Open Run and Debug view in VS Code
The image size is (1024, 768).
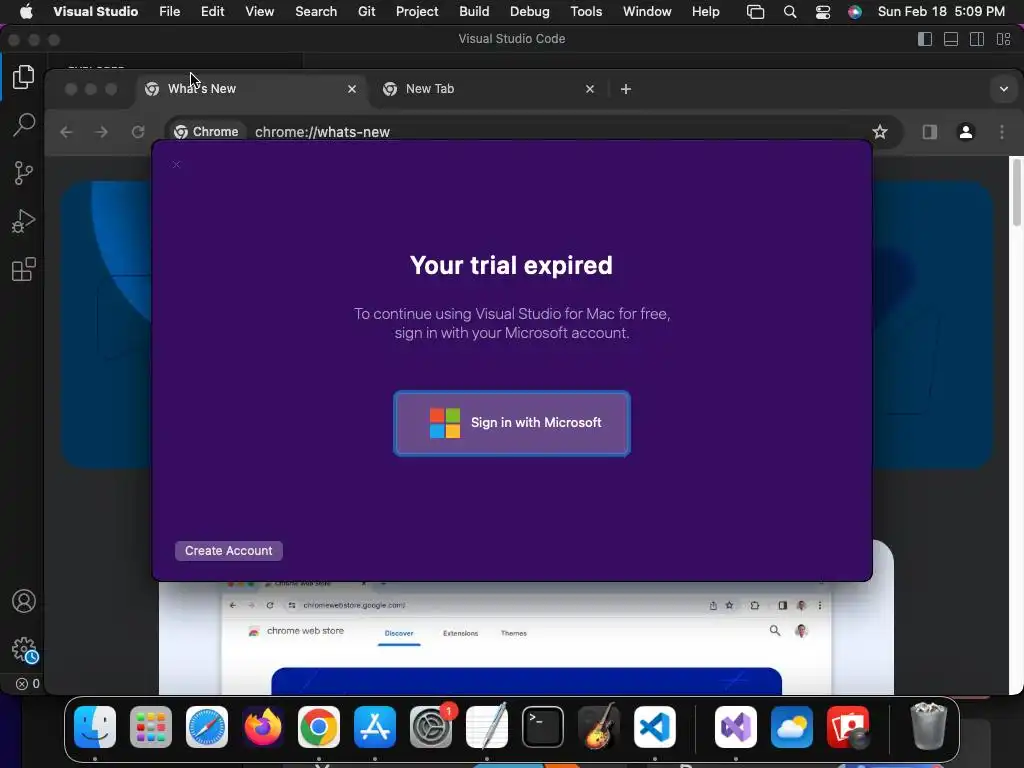click(x=24, y=221)
